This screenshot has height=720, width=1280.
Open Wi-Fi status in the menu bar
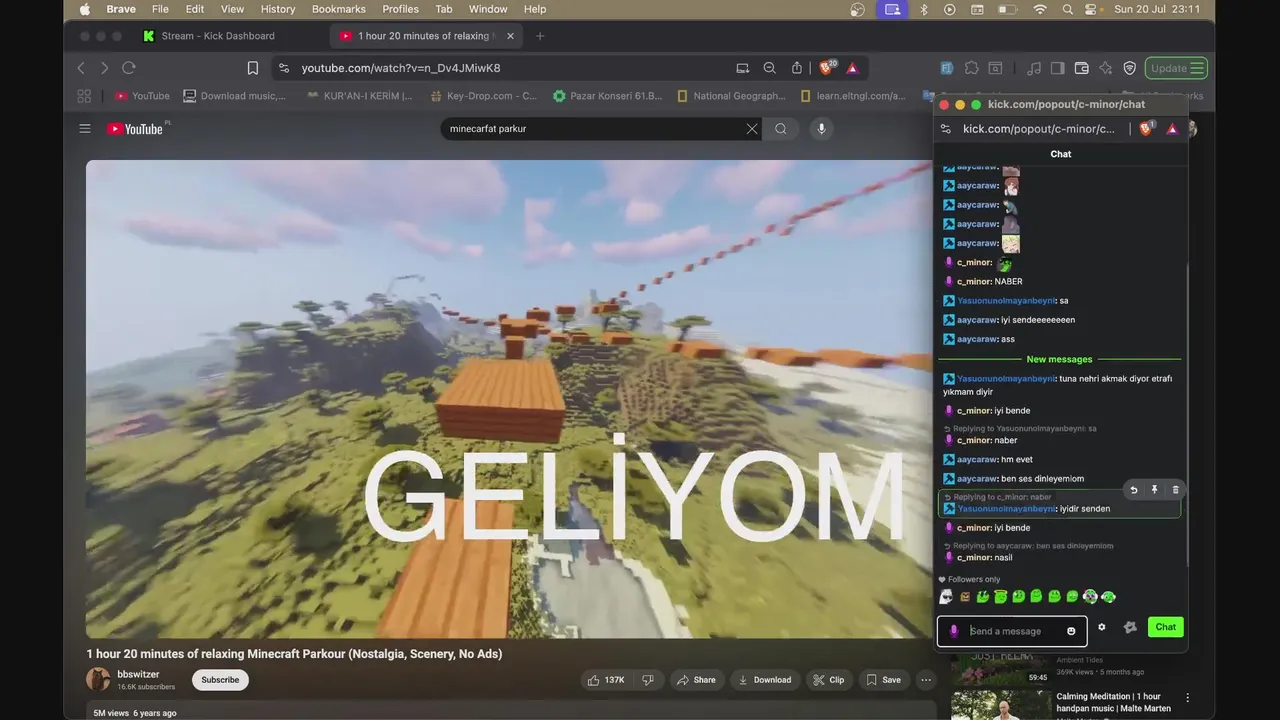coord(1040,9)
